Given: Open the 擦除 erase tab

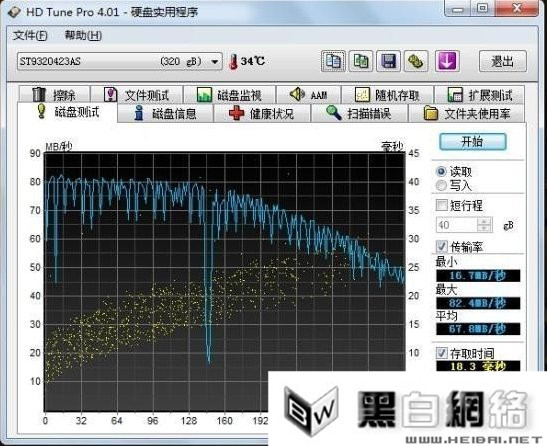Looking at the screenshot, I should pyautogui.click(x=54, y=95).
